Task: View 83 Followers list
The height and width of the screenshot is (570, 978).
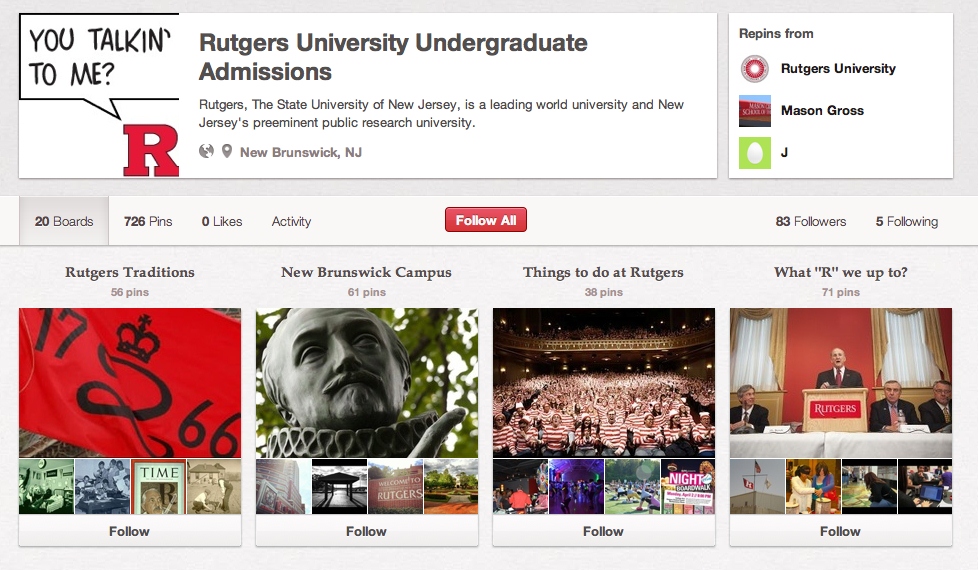Action: coord(811,221)
